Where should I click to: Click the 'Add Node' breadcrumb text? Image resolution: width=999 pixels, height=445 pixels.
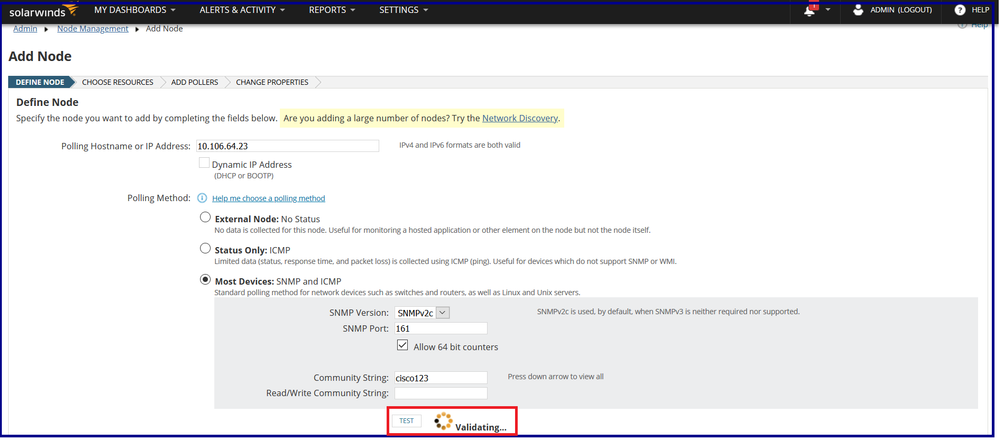[x=164, y=29]
